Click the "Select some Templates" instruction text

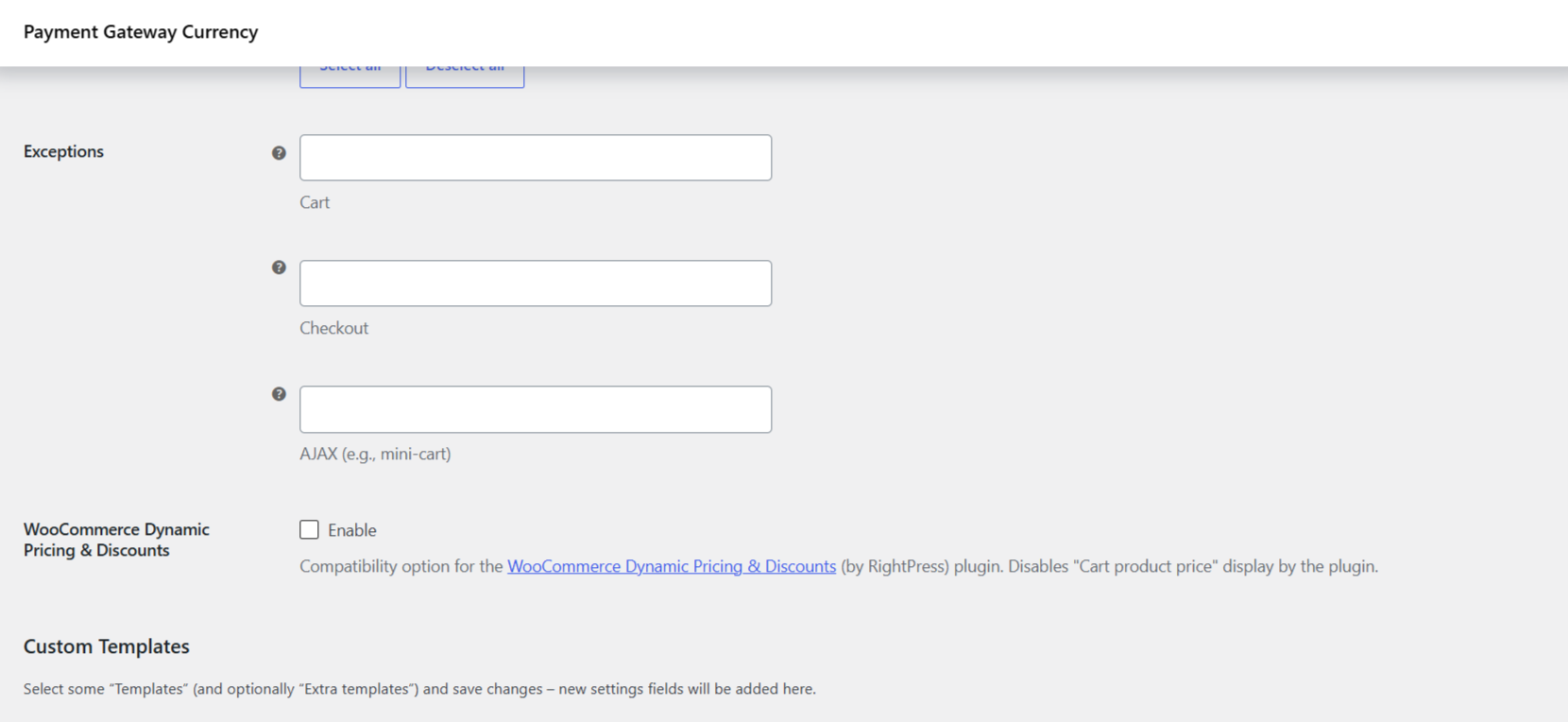(419, 689)
